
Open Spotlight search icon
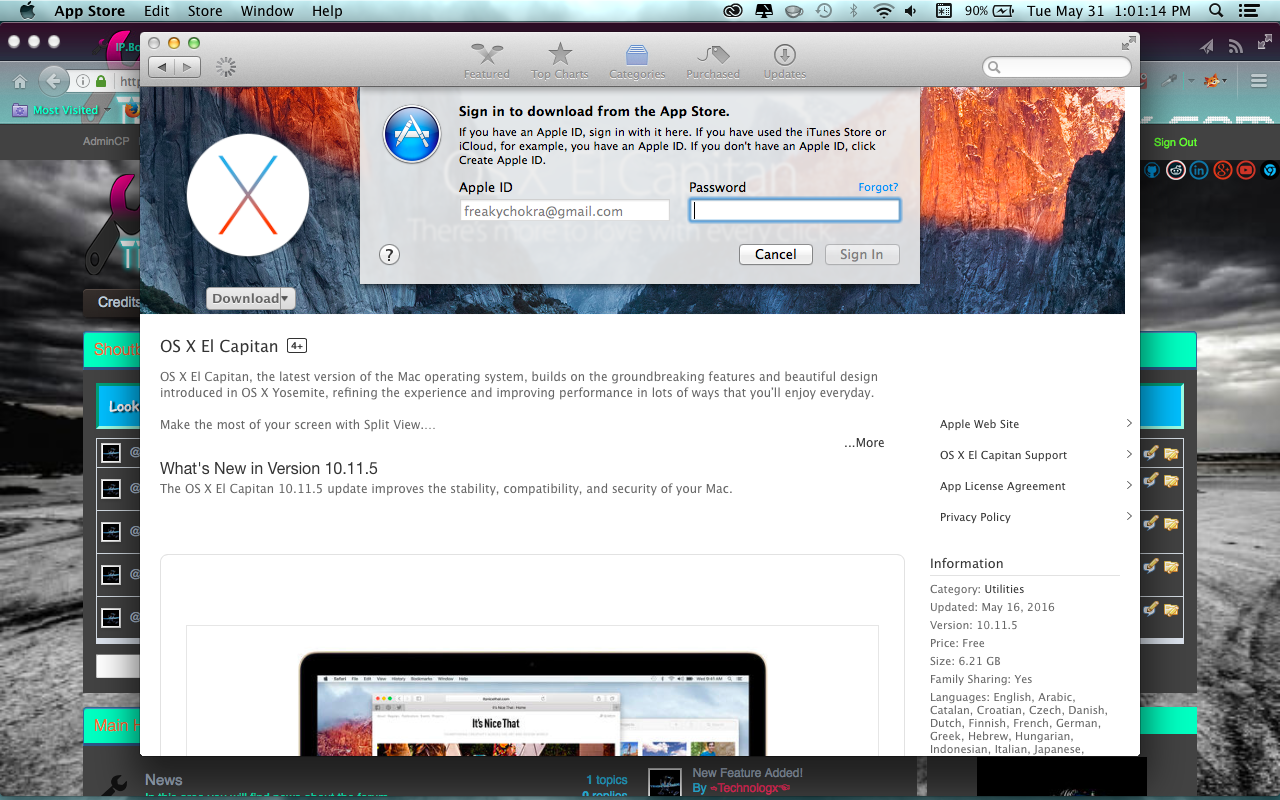point(1216,11)
